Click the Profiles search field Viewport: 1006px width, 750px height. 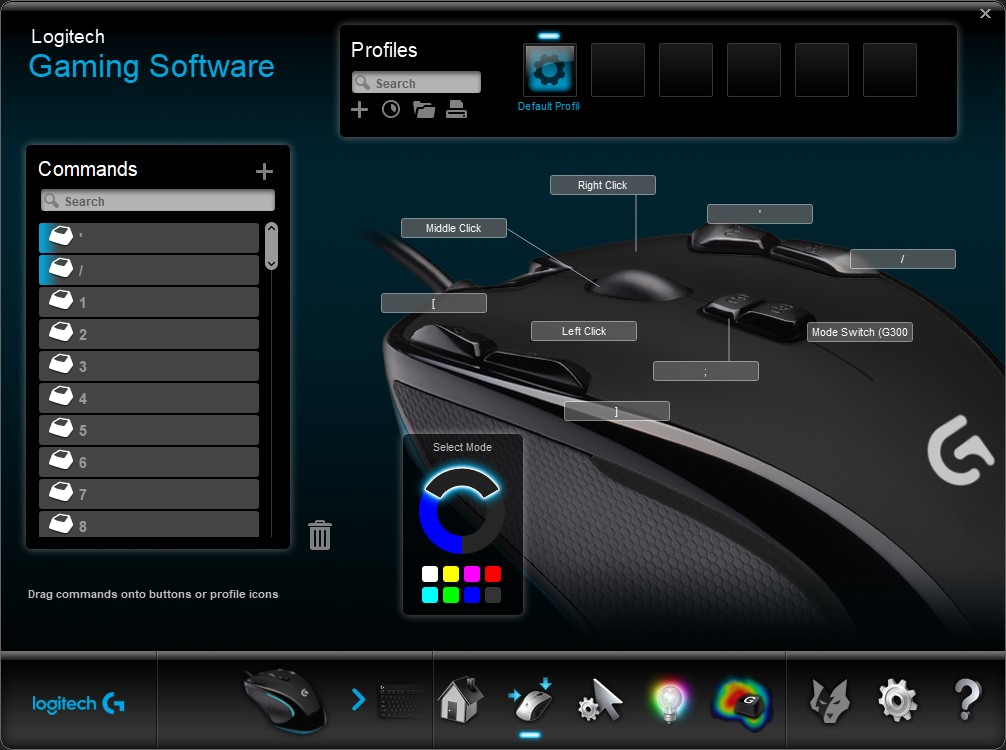pos(416,83)
